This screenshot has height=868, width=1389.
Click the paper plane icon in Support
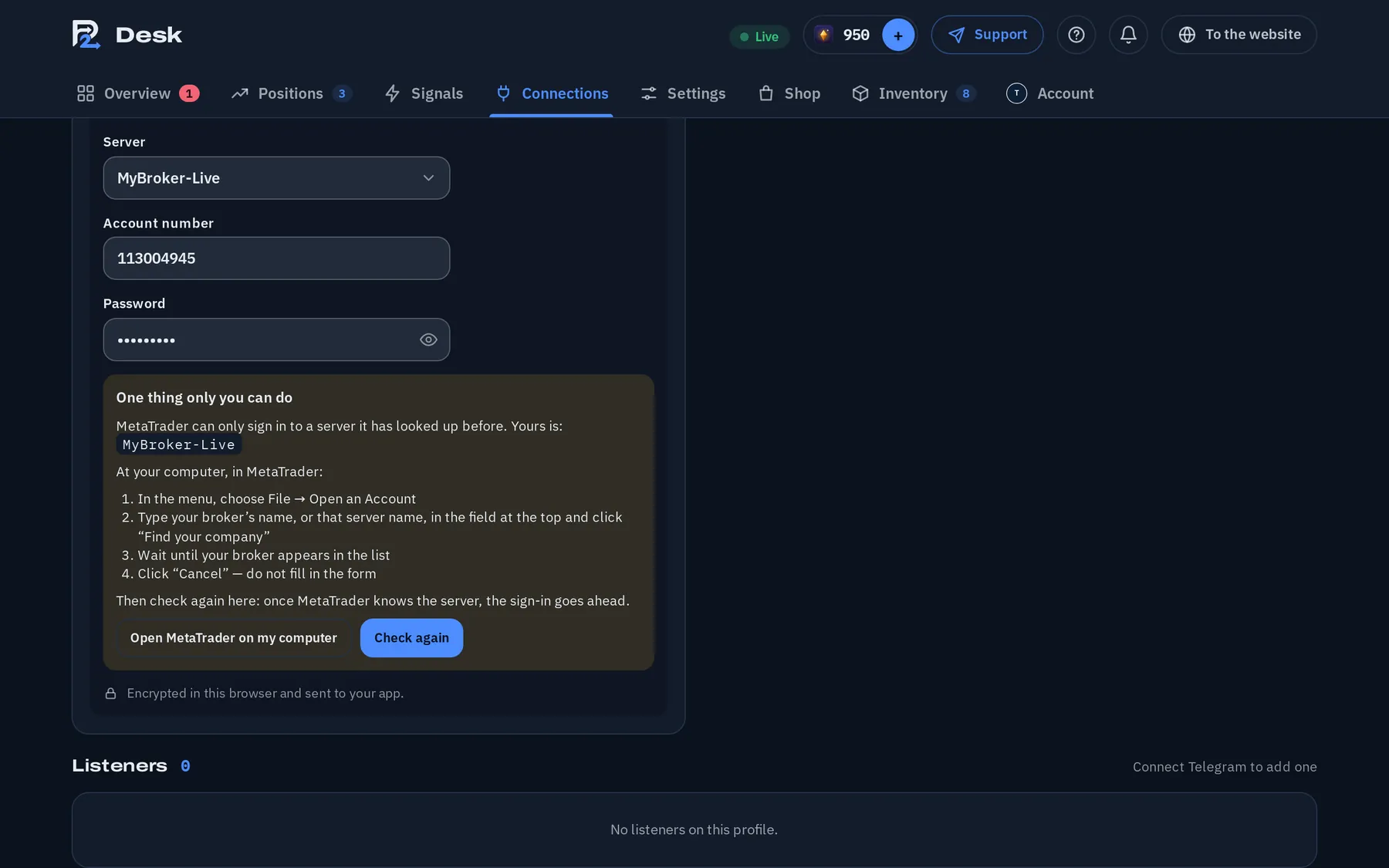point(956,35)
